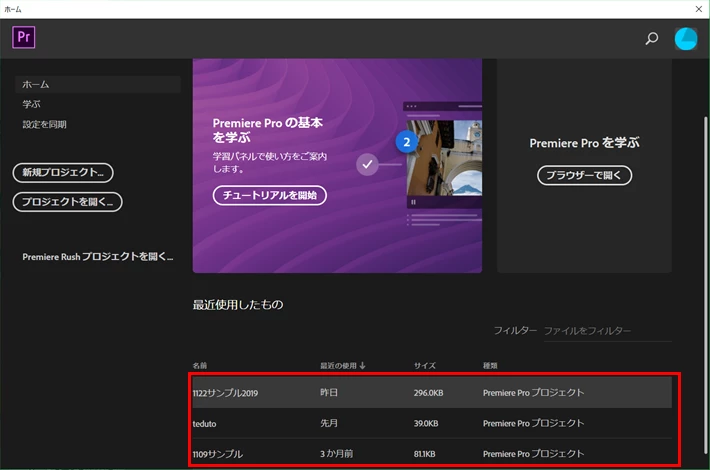This screenshot has width=710, height=470.
Task: Start tutorial with チュートリアルを開始 button
Action: 269,195
